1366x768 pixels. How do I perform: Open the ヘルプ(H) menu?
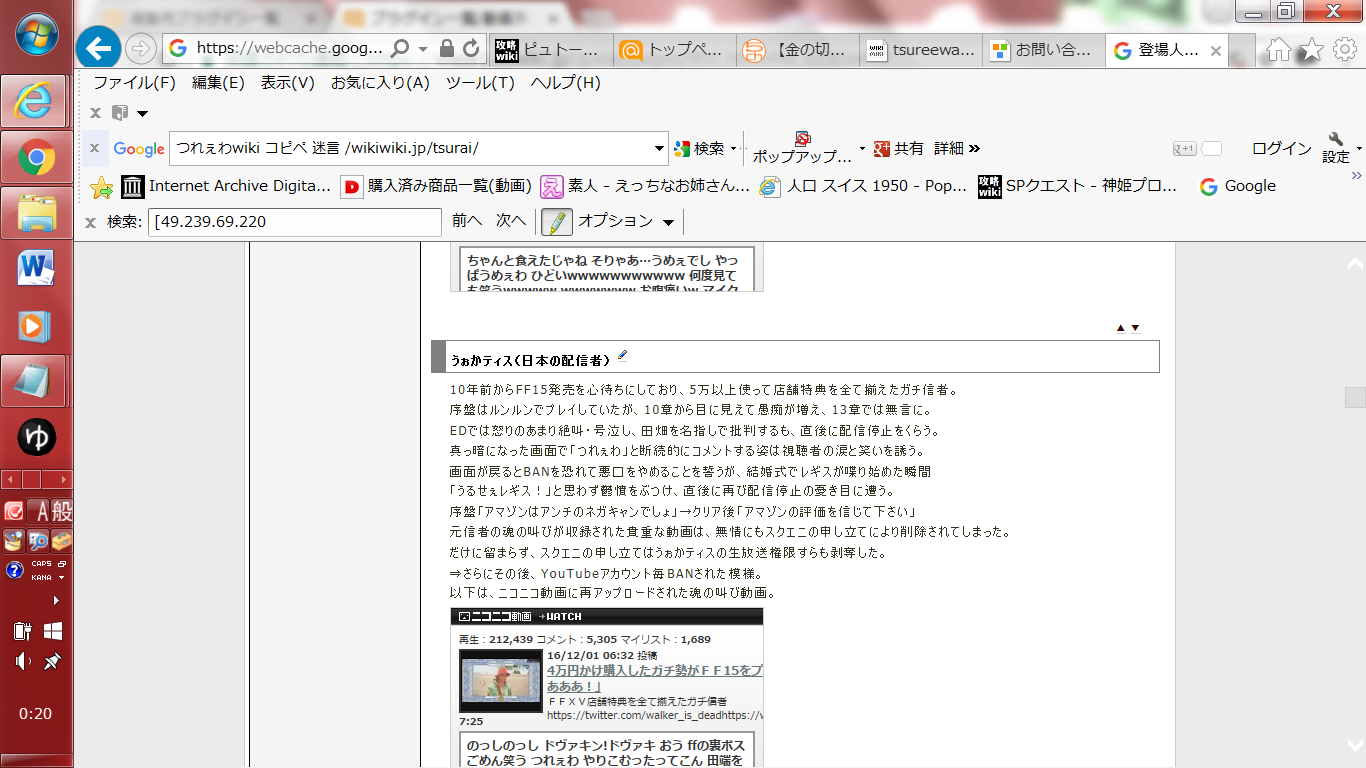[565, 83]
